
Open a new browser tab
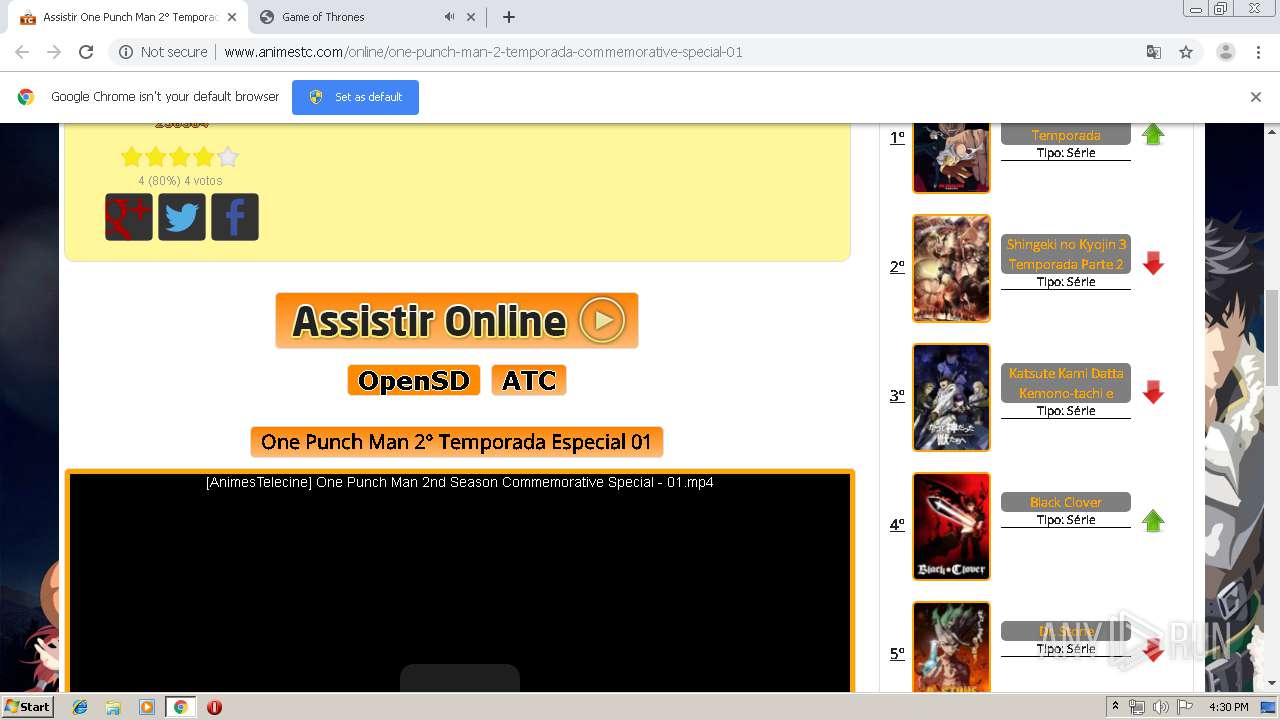click(x=509, y=17)
